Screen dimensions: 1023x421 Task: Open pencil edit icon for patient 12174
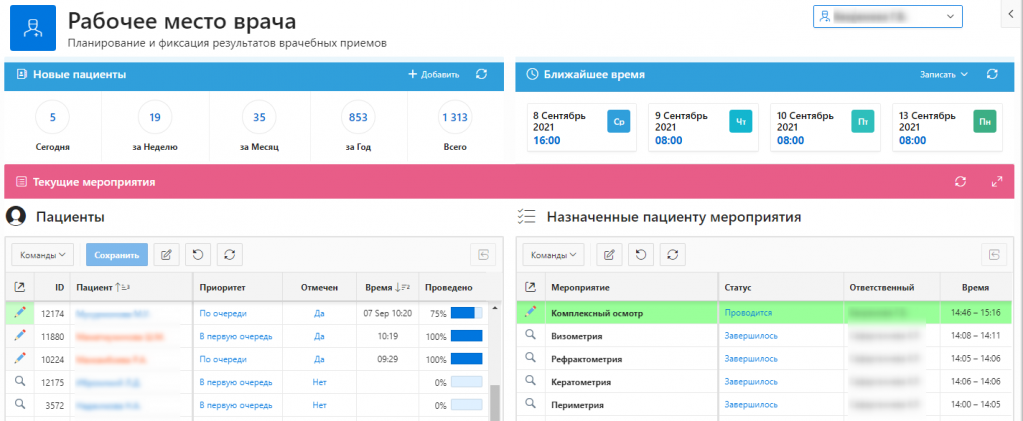(20, 313)
